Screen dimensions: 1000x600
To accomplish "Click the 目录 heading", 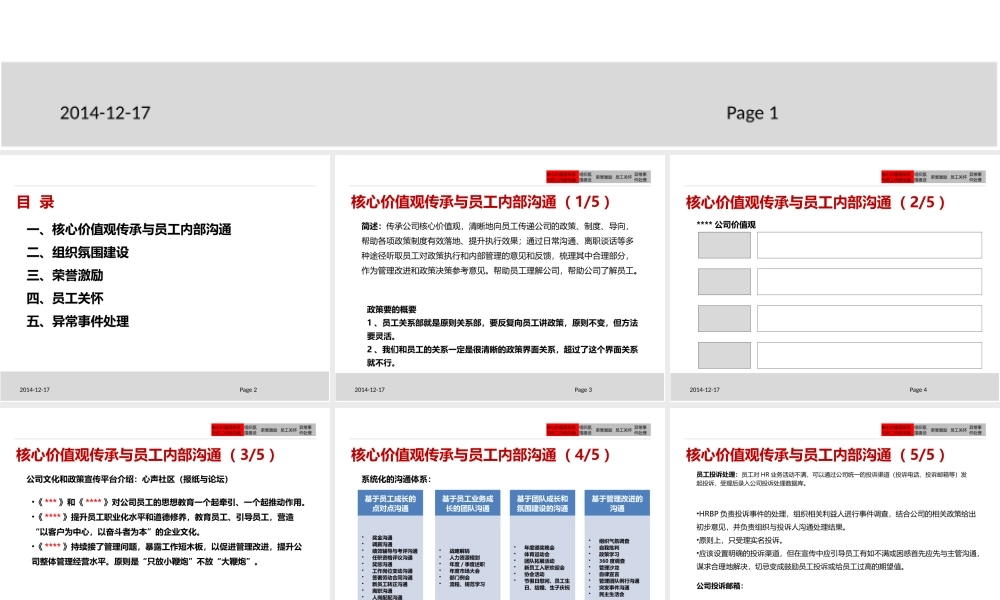I will coord(35,202).
